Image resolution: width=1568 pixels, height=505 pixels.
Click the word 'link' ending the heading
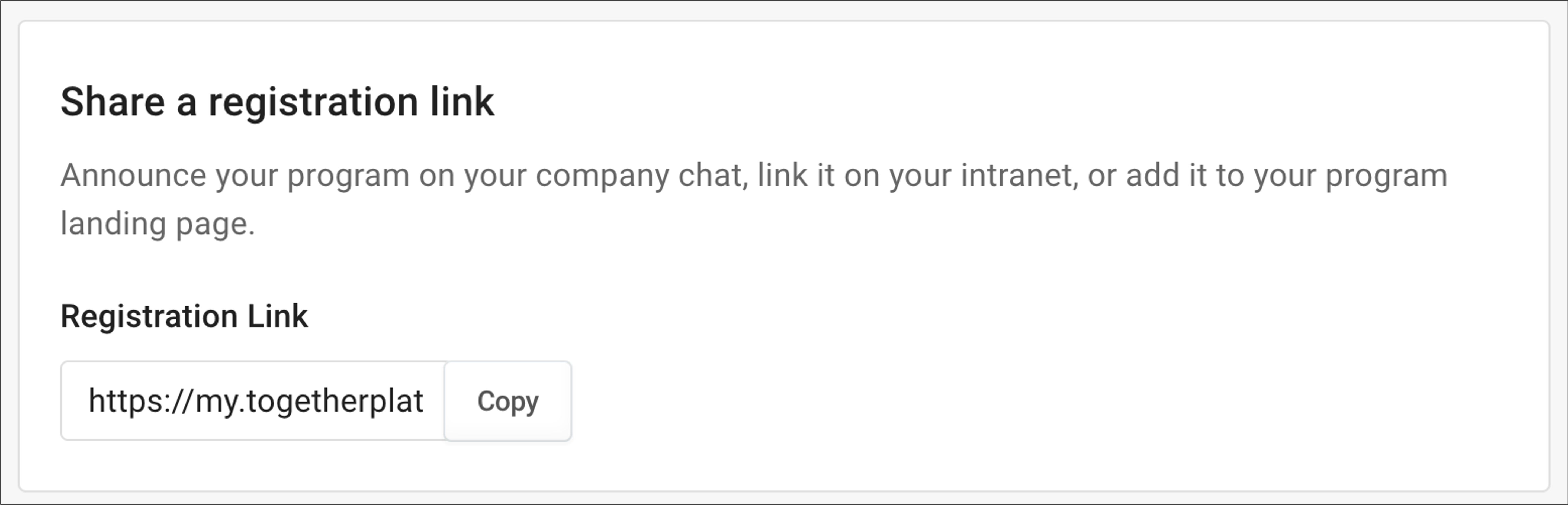pos(462,102)
